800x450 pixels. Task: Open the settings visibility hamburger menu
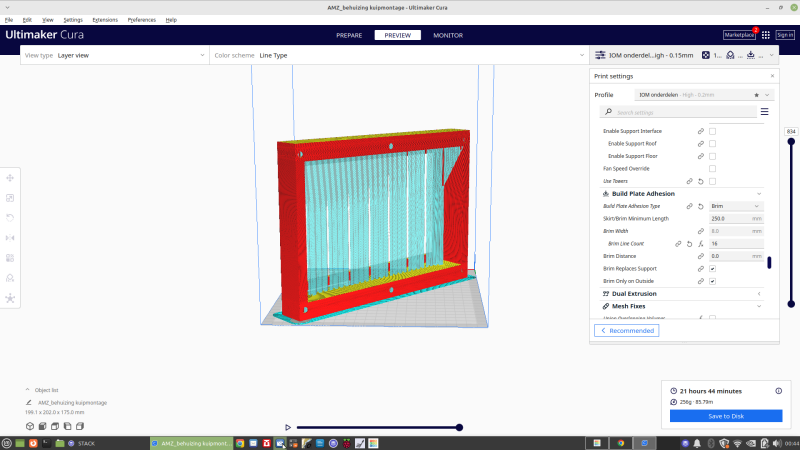765,112
